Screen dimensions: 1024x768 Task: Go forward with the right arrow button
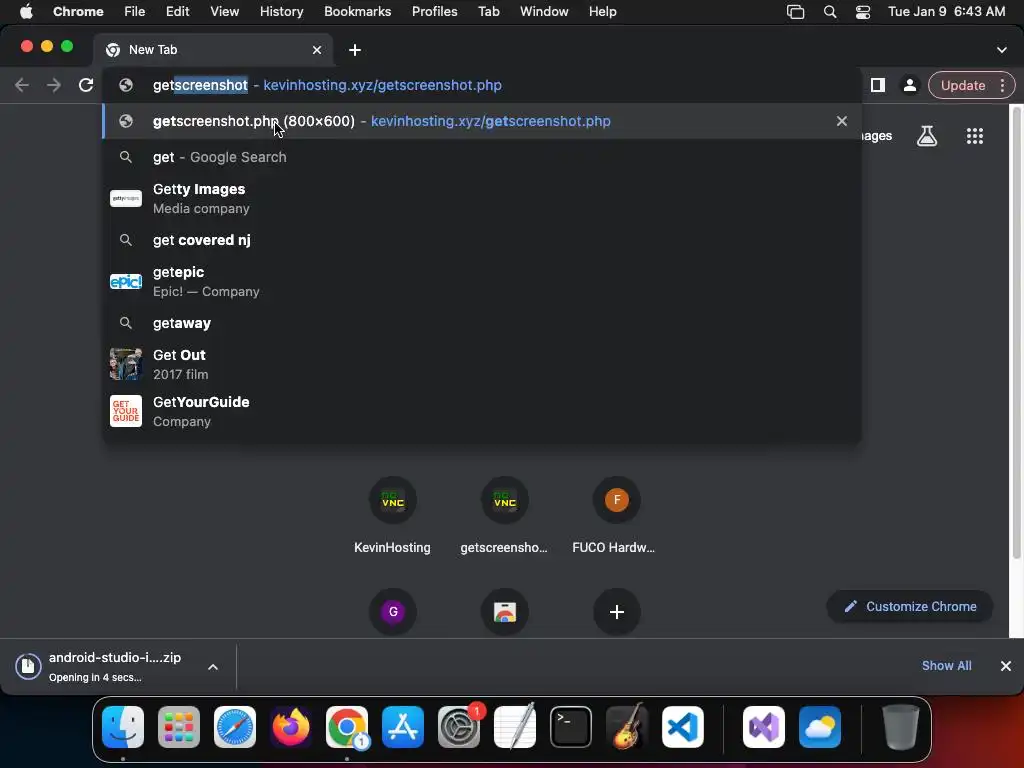54,85
